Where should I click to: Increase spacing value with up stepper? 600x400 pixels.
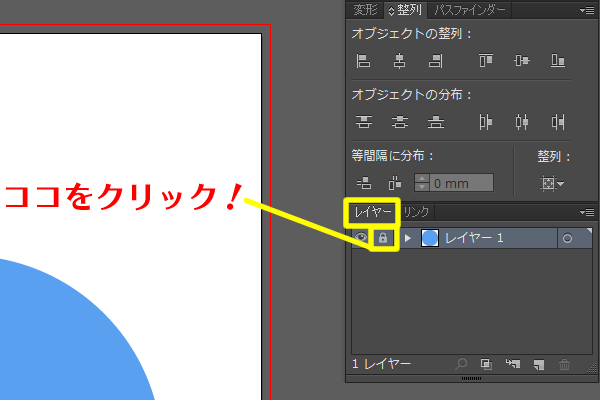[x=422, y=178]
